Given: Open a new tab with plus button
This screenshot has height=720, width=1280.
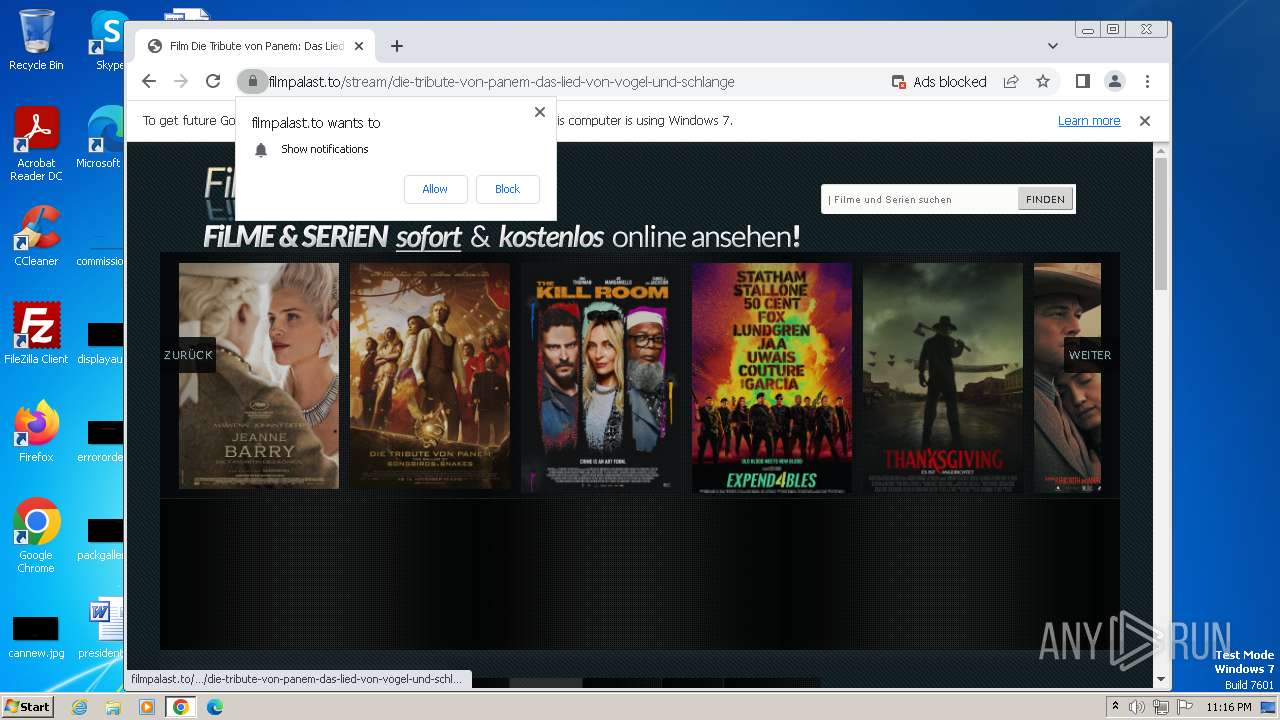Looking at the screenshot, I should tap(397, 46).
